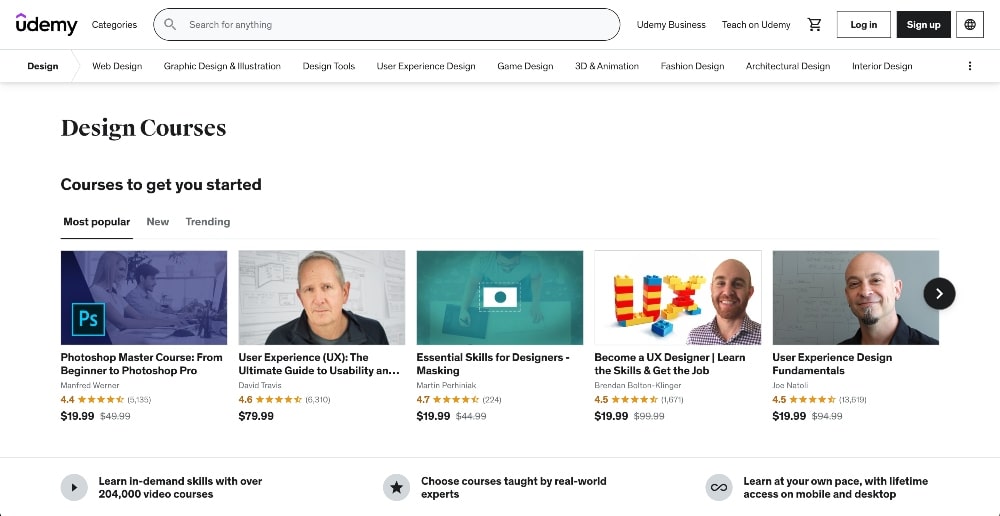
Task: Open Architectural Design subcategory
Action: point(788,66)
